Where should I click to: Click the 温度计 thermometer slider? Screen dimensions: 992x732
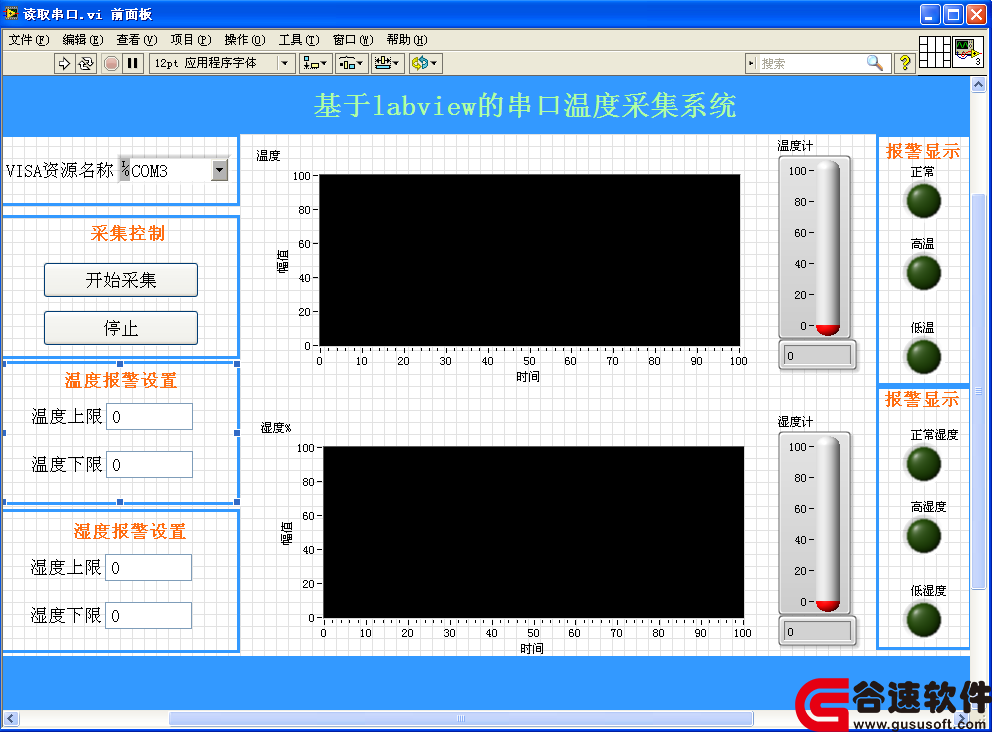click(828, 248)
